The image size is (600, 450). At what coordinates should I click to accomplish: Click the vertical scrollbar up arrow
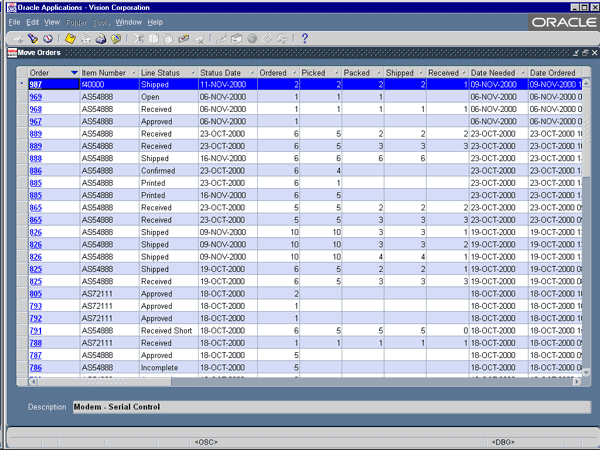586,83
